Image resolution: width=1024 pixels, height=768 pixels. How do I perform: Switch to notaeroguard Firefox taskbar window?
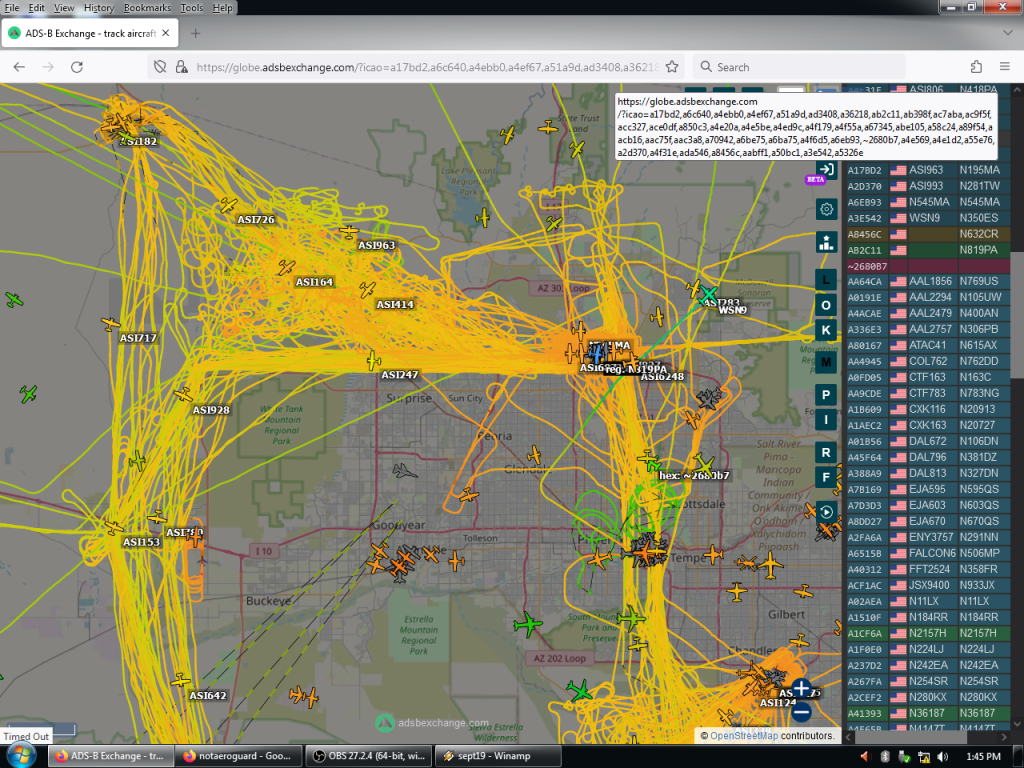240,756
